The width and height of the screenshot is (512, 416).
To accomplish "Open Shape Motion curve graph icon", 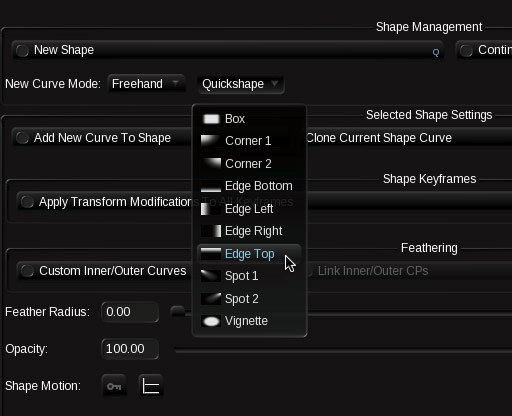I will tap(151, 386).
